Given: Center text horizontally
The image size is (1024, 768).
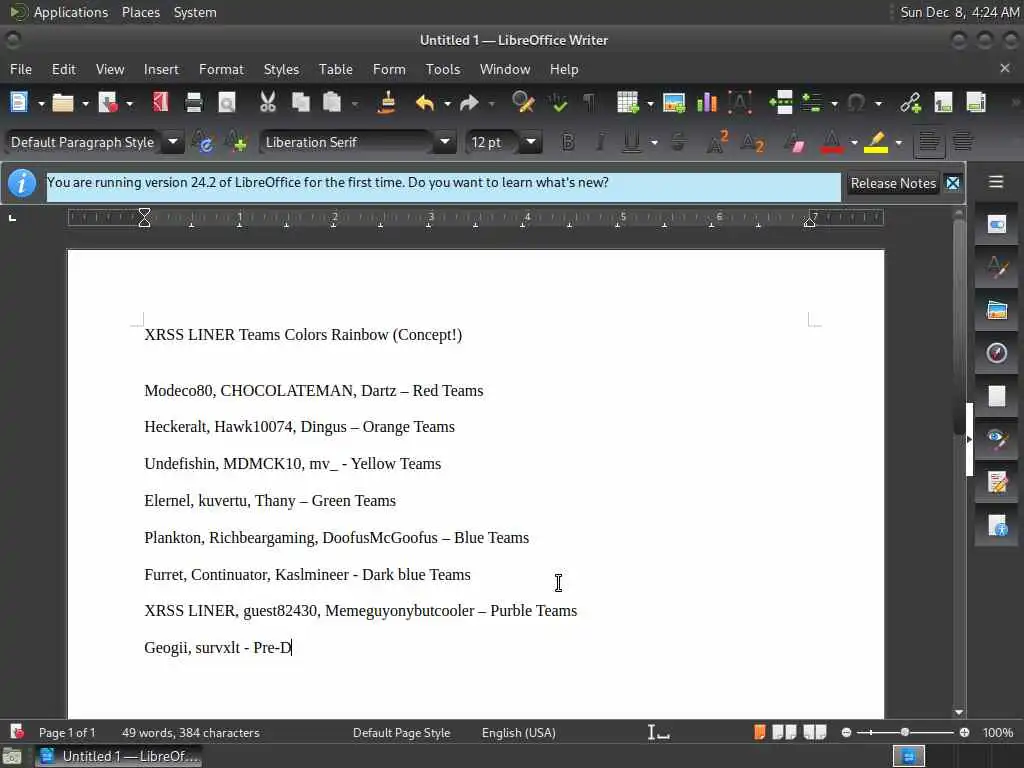Looking at the screenshot, I should pos(963,142).
